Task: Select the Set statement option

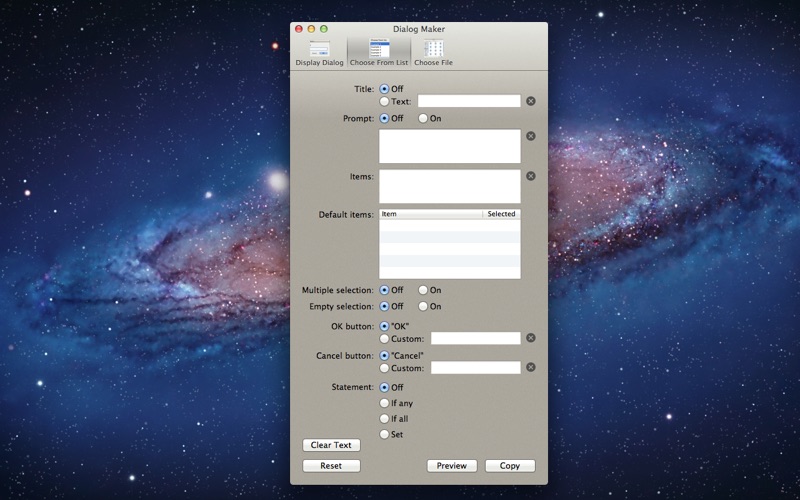Action: pos(384,435)
